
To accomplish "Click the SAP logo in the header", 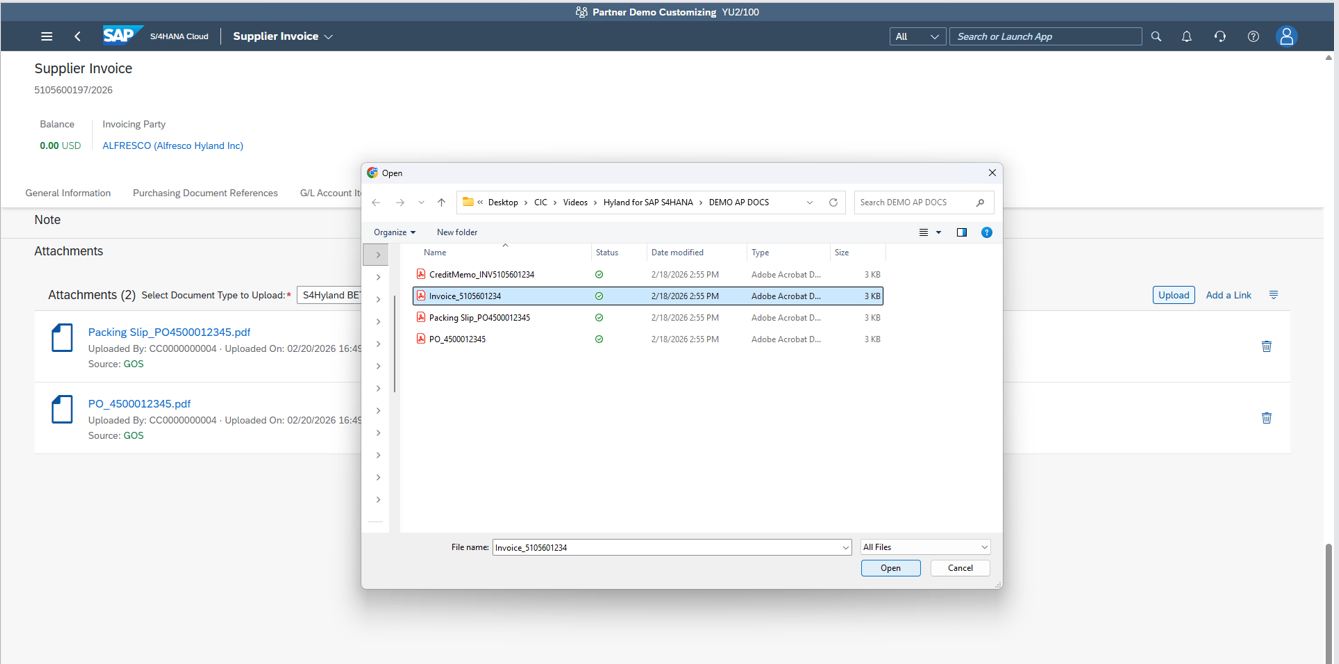I will [x=123, y=36].
